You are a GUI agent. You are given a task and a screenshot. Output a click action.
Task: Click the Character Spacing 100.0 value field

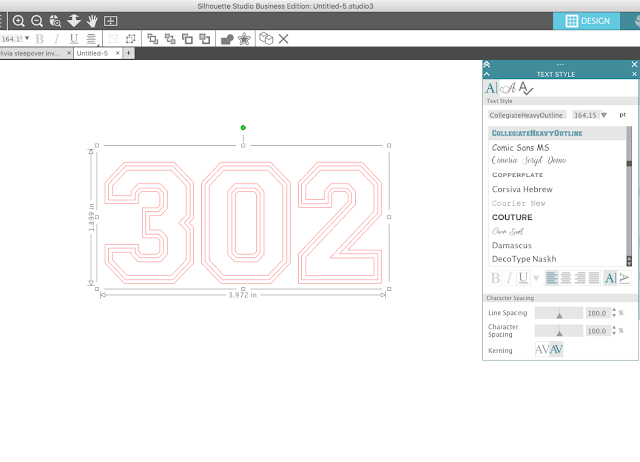[x=598, y=331]
